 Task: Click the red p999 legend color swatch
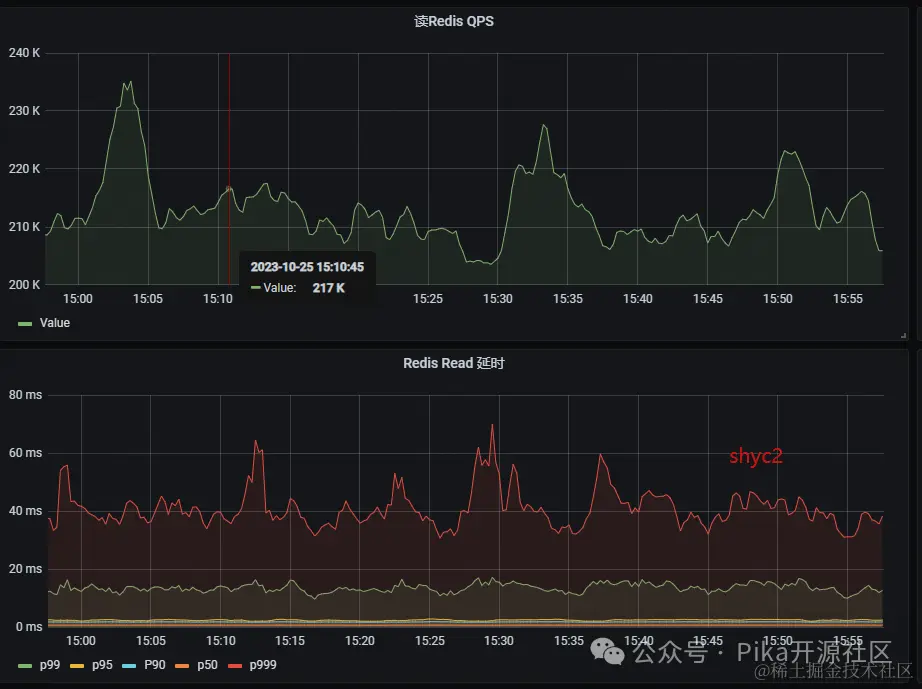[x=235, y=666]
